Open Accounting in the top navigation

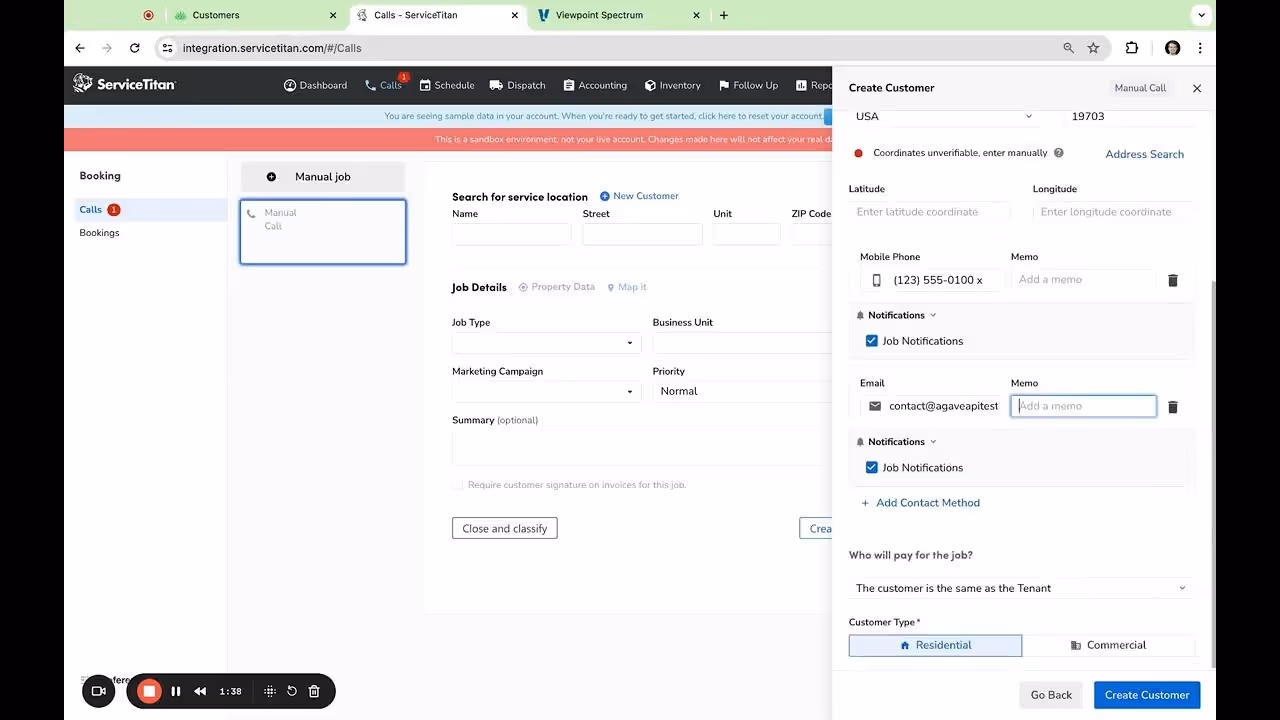point(595,85)
